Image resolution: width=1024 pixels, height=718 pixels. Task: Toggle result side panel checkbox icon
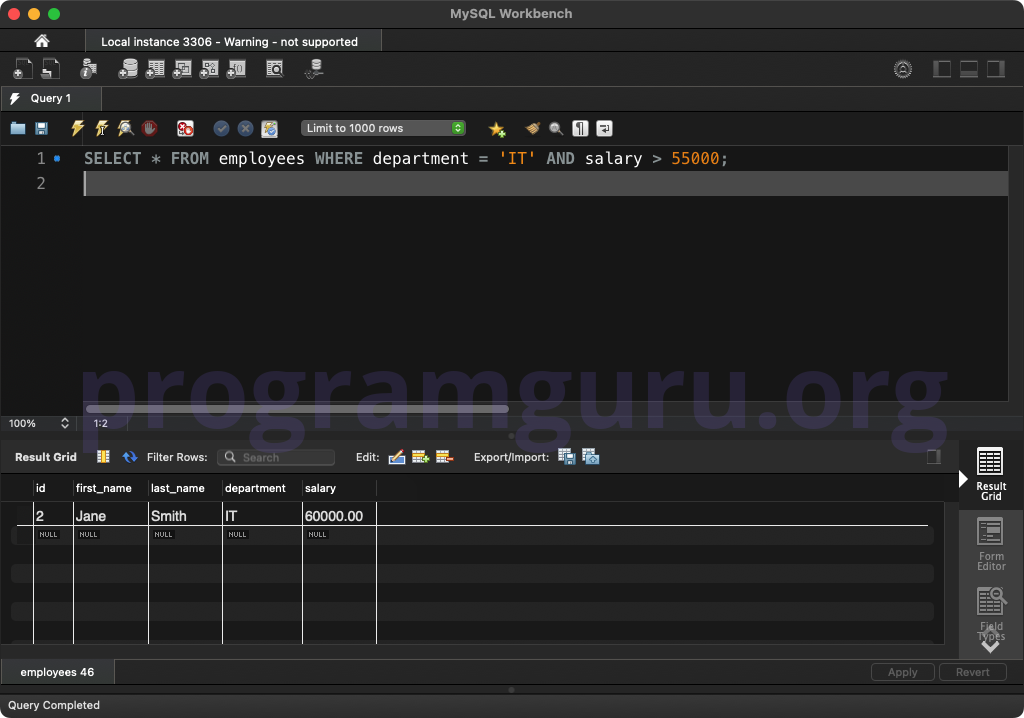coord(934,457)
